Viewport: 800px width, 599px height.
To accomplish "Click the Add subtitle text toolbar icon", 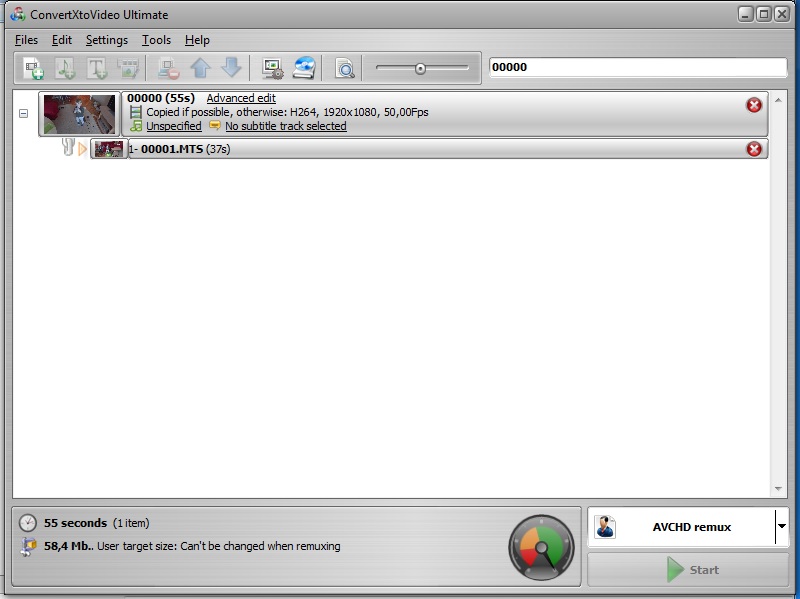I will coord(97,68).
